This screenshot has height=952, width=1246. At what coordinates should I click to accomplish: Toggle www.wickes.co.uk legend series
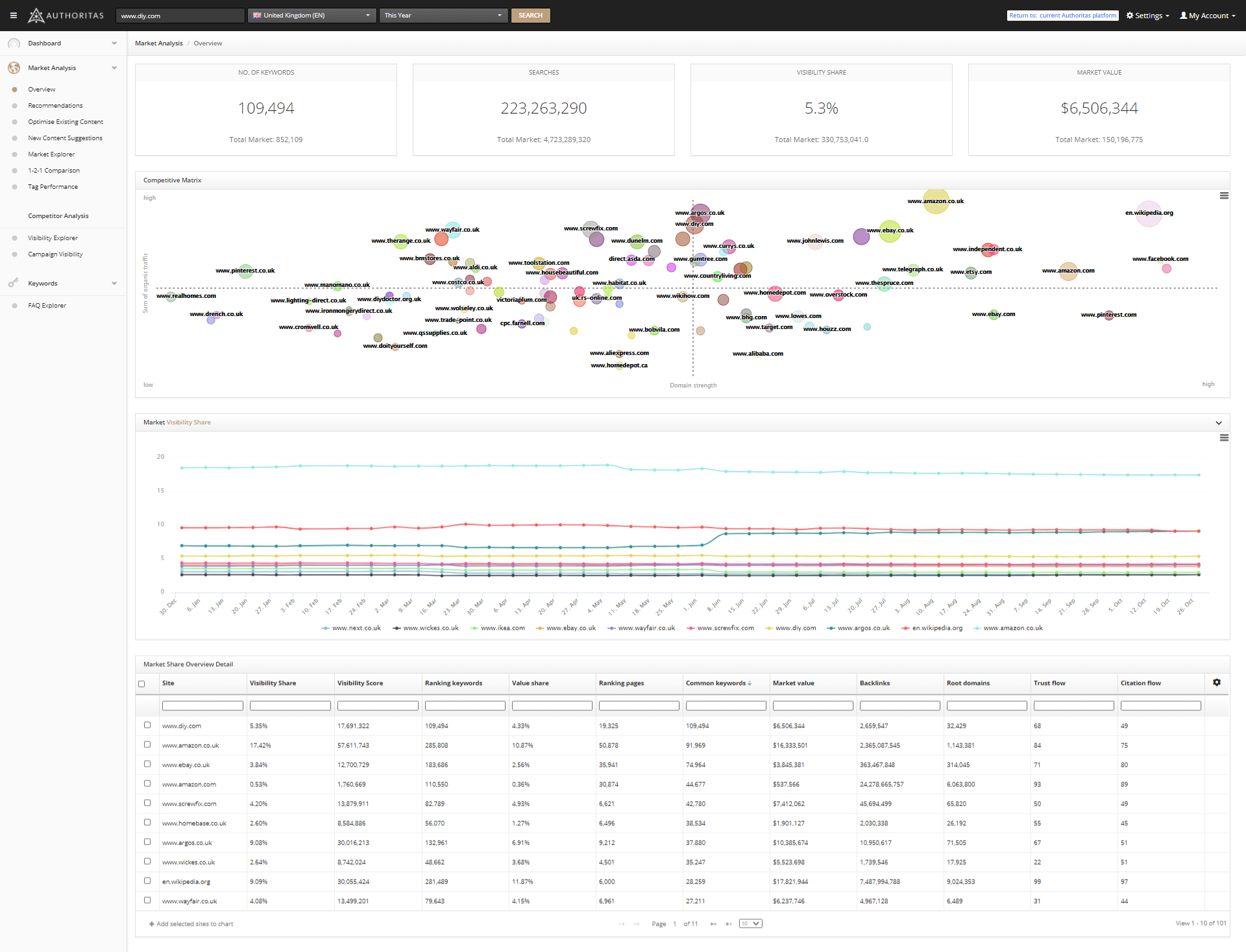tap(425, 628)
